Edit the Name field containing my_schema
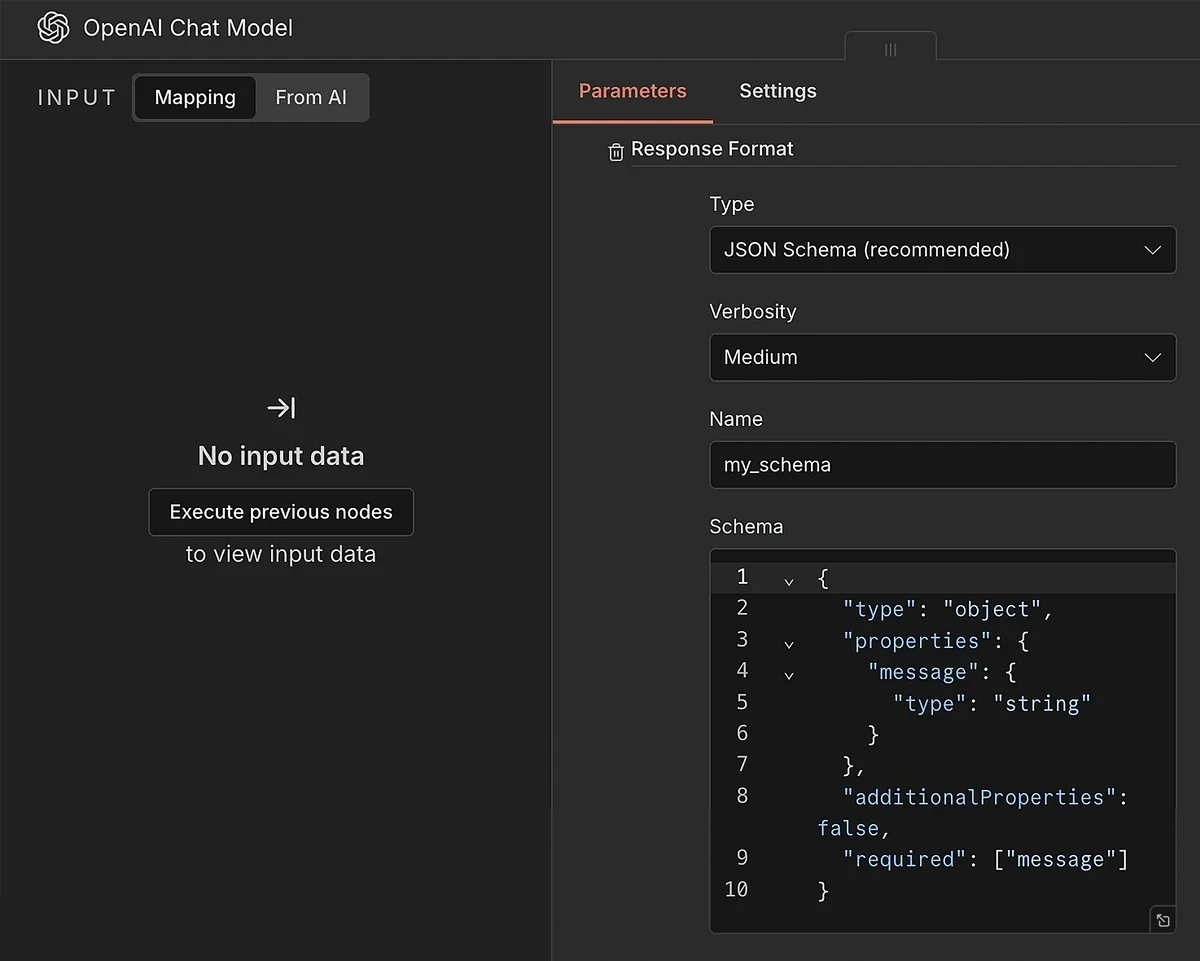The image size is (1200, 961). [942, 464]
